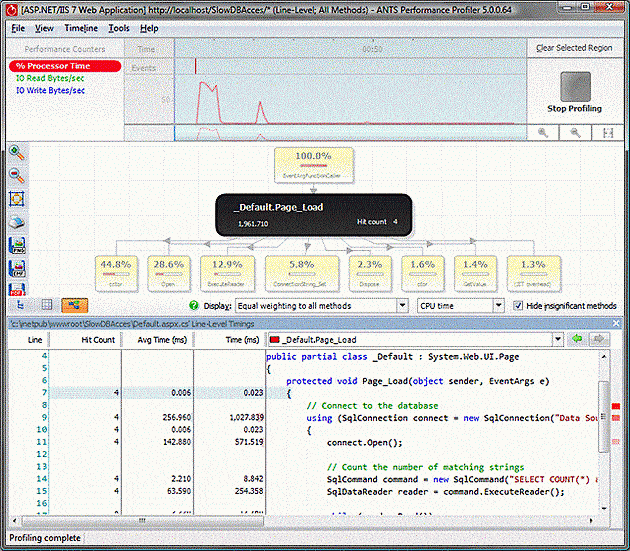The image size is (630, 551).
Task: Click Clear Selected Region button
Action: (x=575, y=48)
